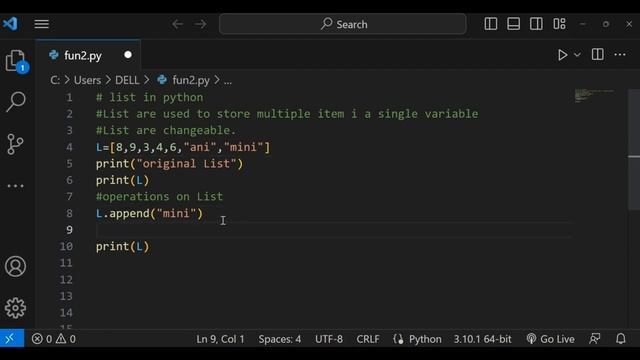Open the Users breadcrumb folder dropdown
This screenshot has width=640, height=360.
pos(87,80)
